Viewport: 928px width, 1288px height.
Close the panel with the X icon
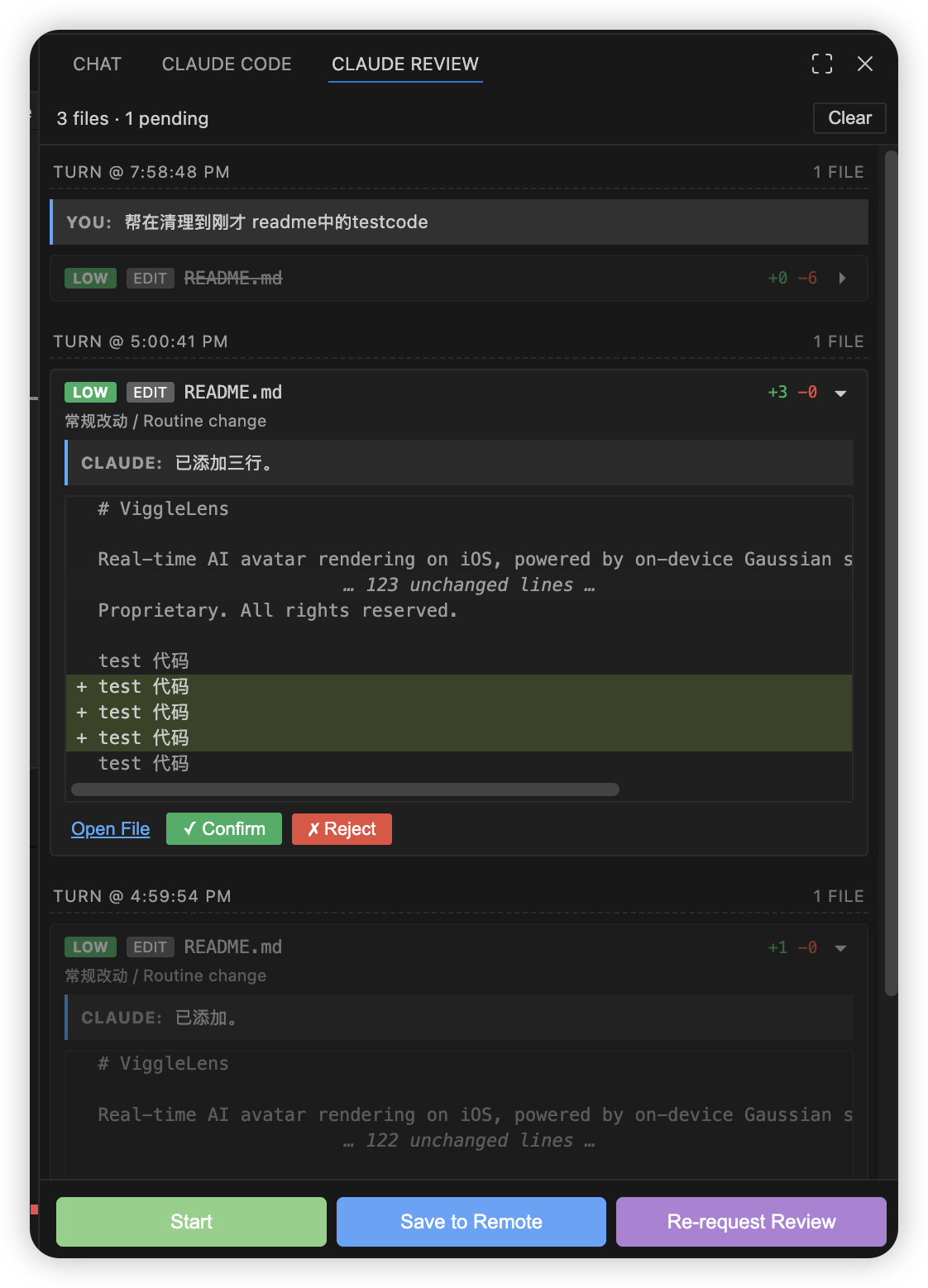865,64
